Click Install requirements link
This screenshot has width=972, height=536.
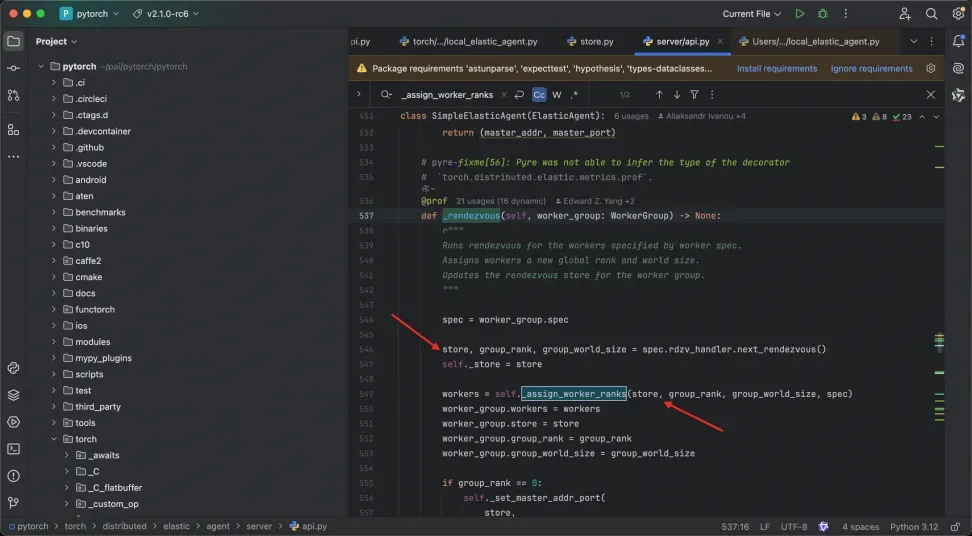point(777,69)
